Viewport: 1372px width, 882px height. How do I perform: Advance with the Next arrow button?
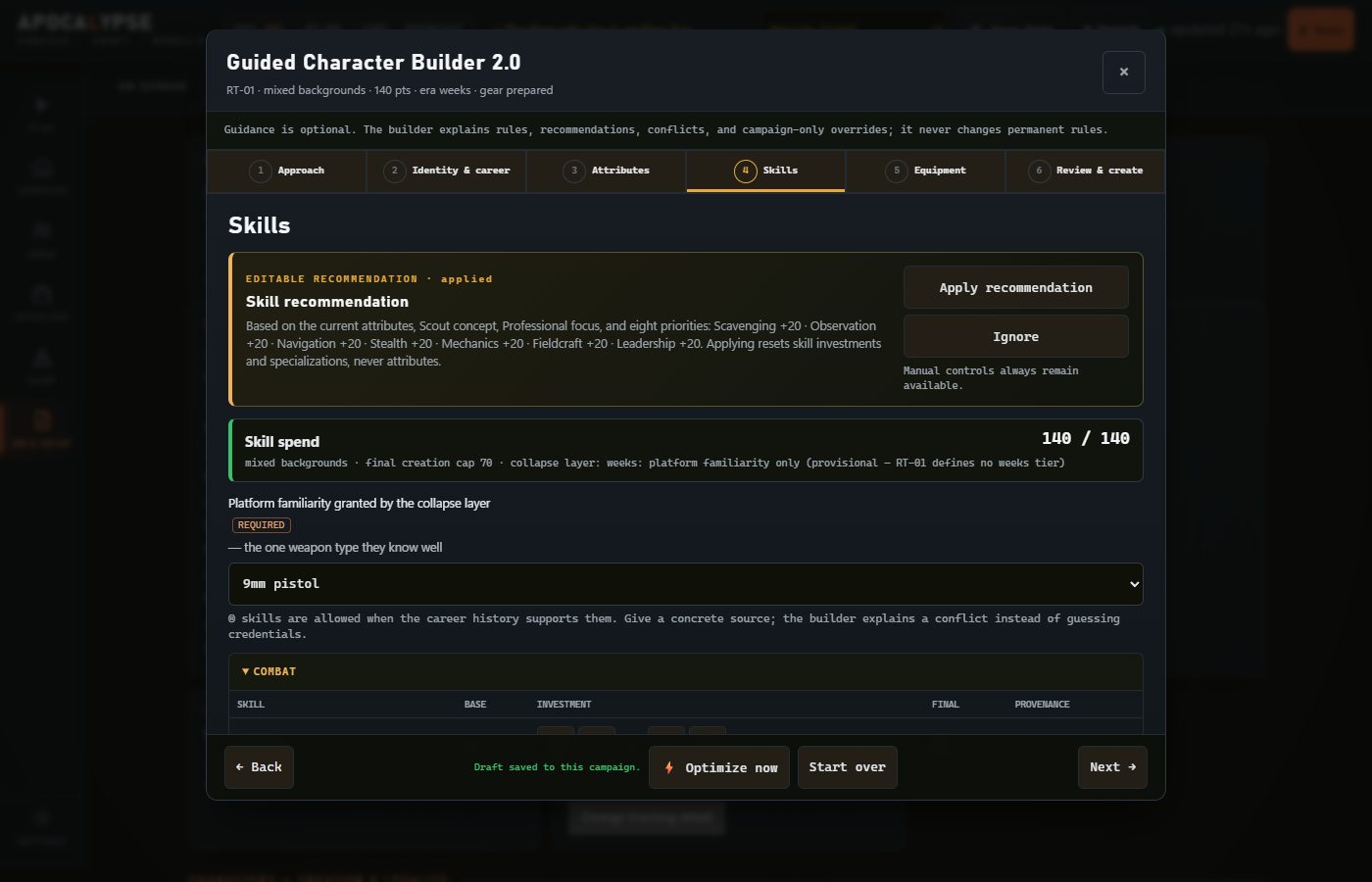[x=1112, y=767]
